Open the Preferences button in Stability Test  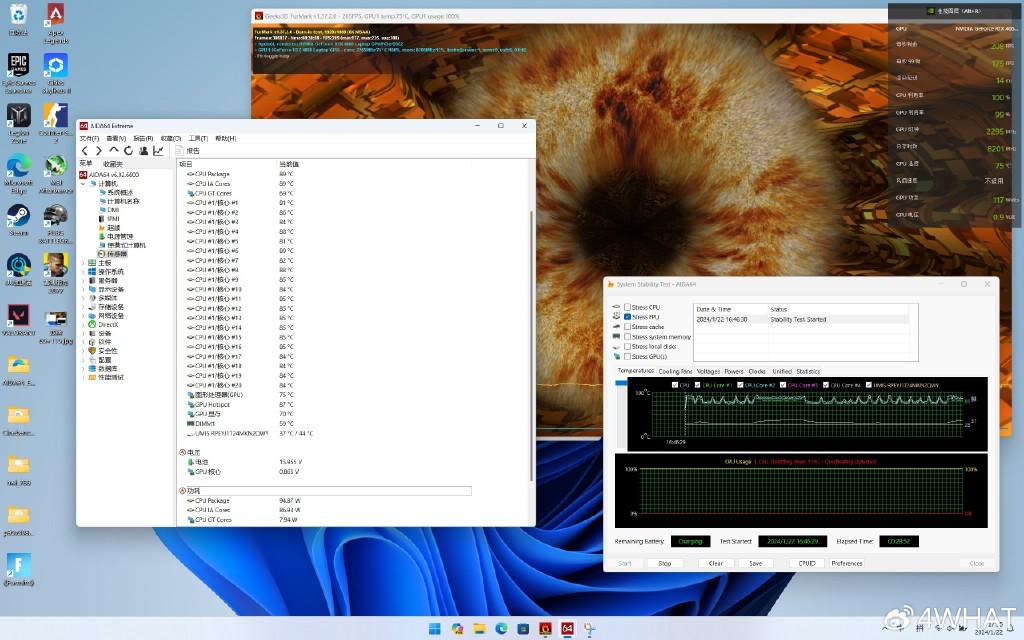coord(846,563)
